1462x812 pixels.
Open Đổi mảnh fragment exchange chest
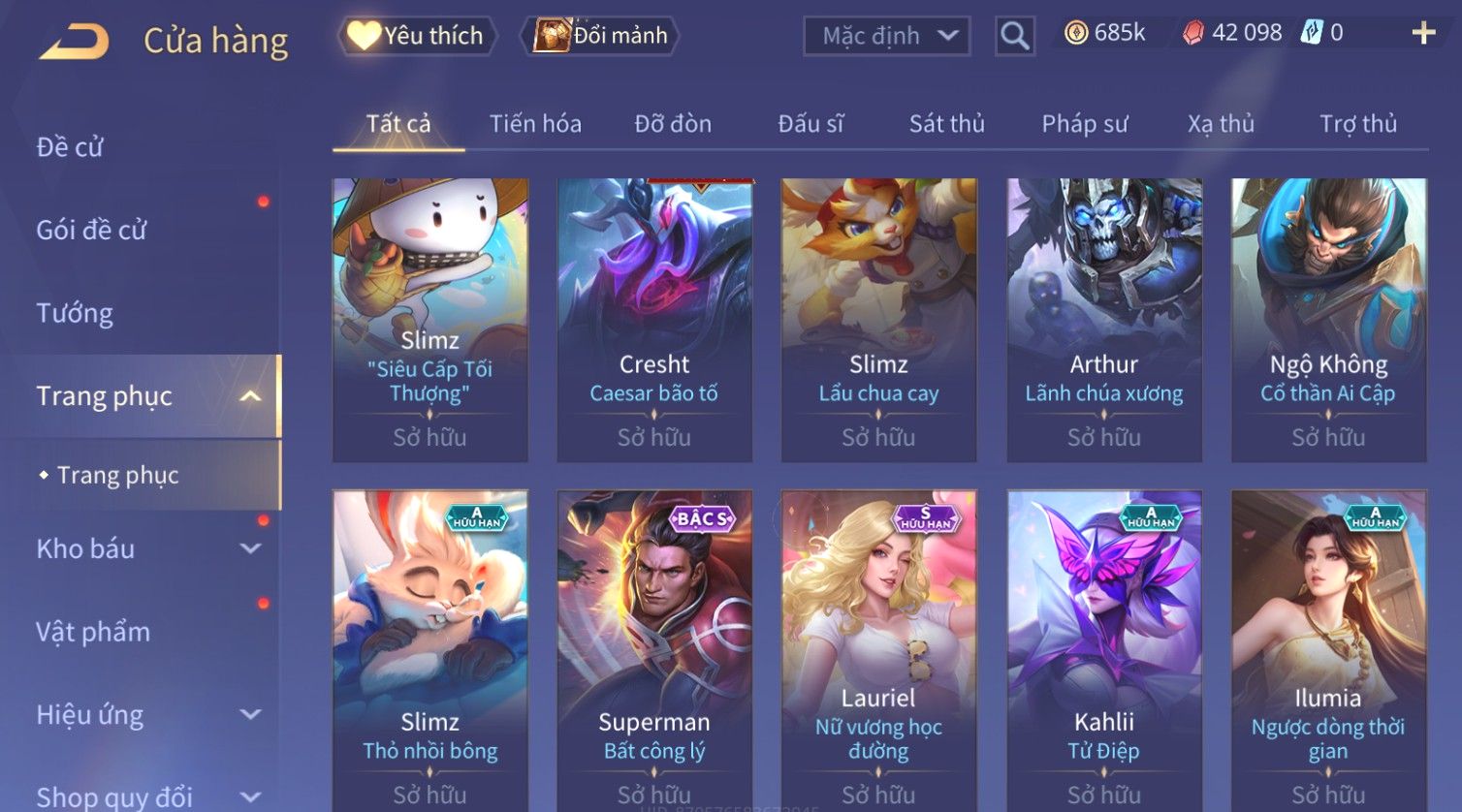601,36
